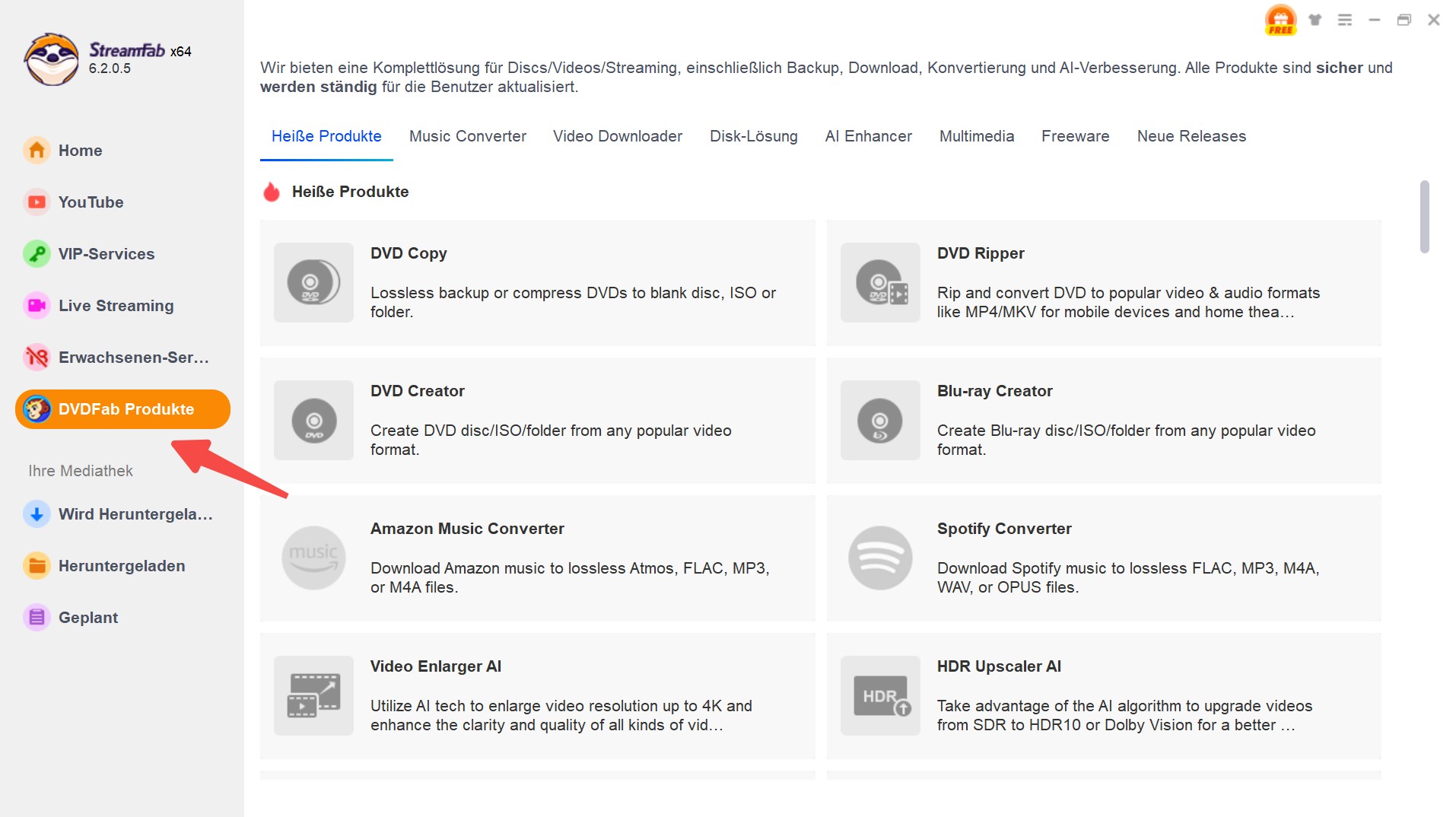The height and width of the screenshot is (817, 1456).
Task: Select the Disk-Lösung tab
Action: click(x=754, y=136)
